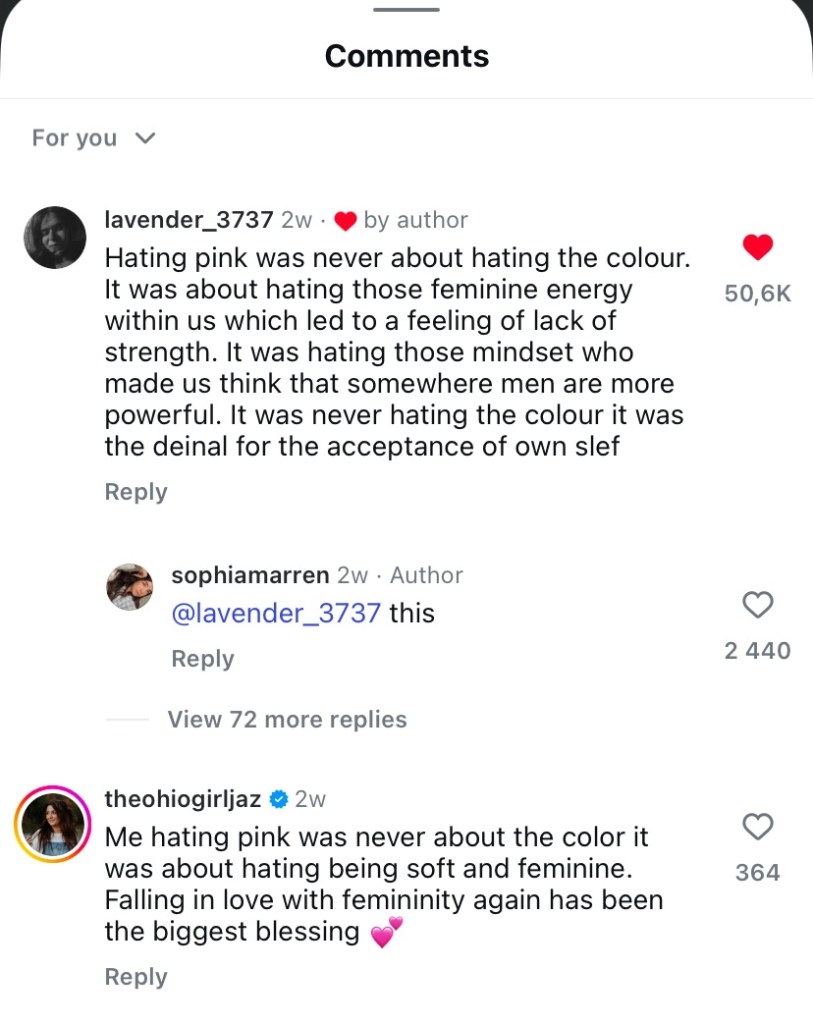Like theohiogirljaz's comment with the heart

tap(759, 826)
